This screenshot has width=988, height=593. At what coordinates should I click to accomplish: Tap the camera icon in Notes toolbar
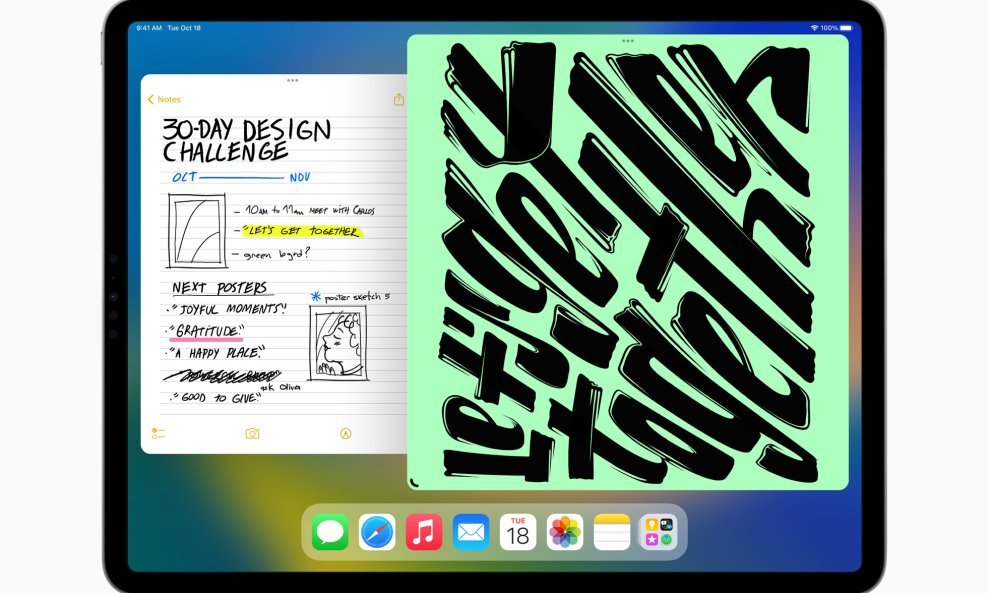(252, 434)
